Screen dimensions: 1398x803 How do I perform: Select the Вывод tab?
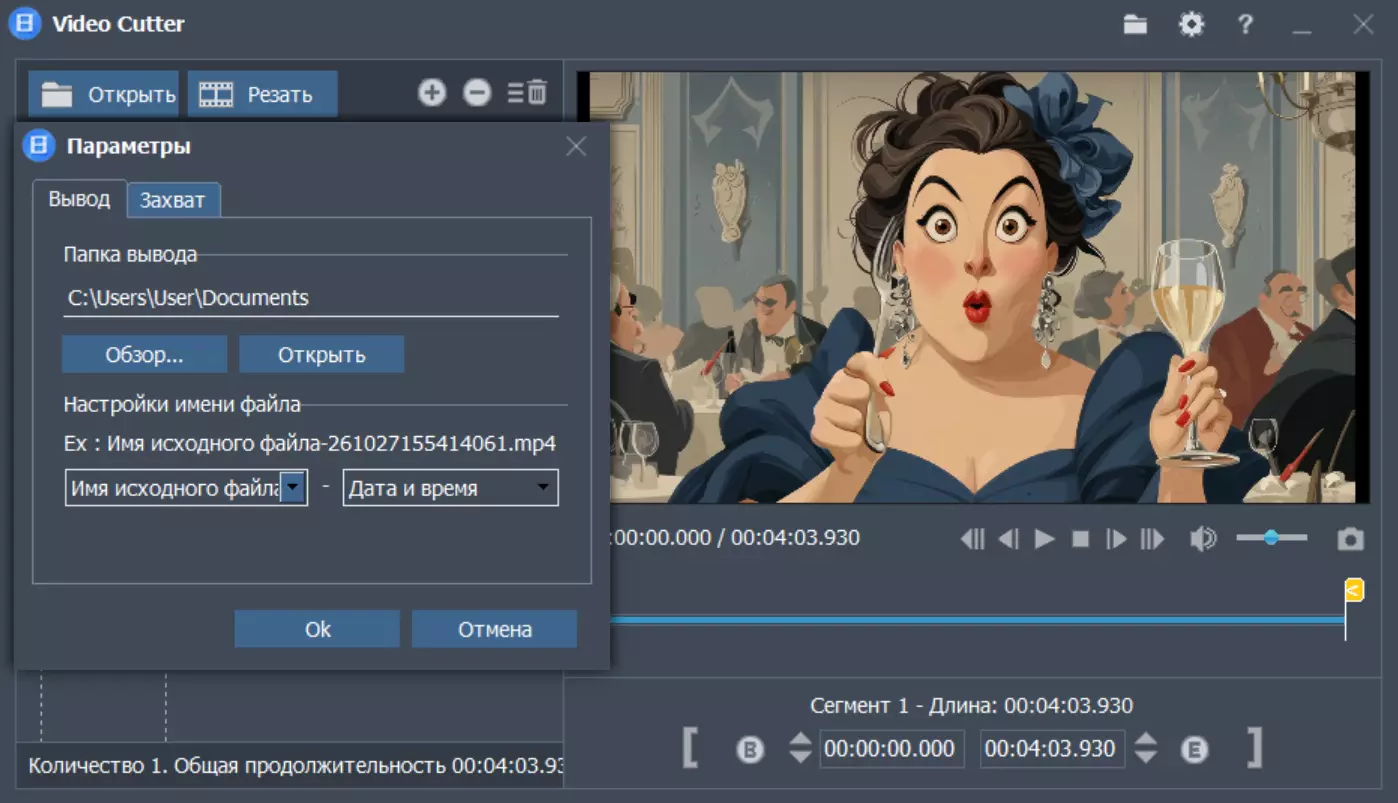[x=79, y=198]
